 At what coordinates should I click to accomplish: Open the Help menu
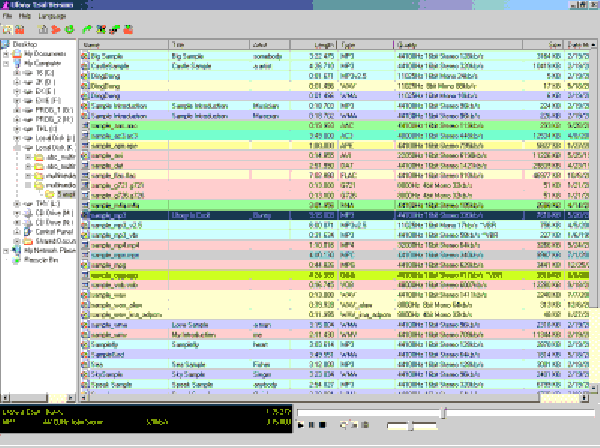(x=24, y=18)
